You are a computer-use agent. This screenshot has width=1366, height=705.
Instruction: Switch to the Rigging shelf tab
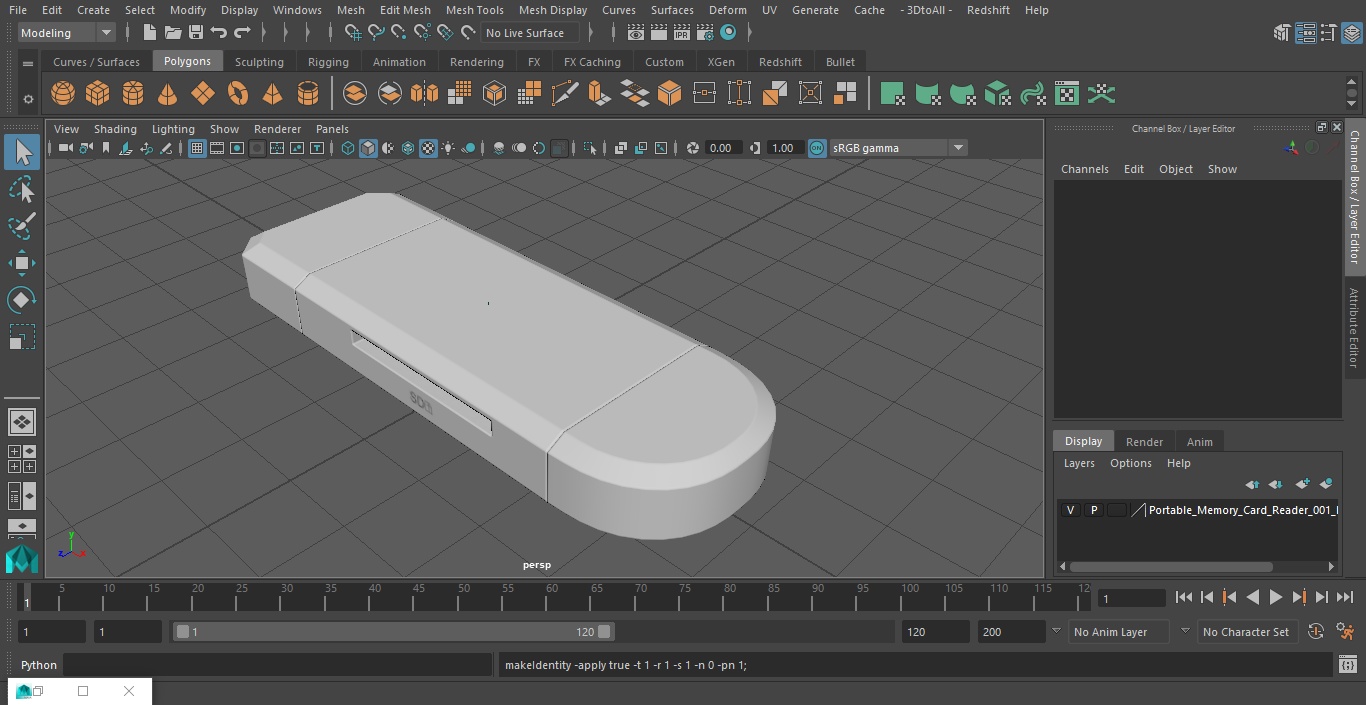click(x=328, y=62)
